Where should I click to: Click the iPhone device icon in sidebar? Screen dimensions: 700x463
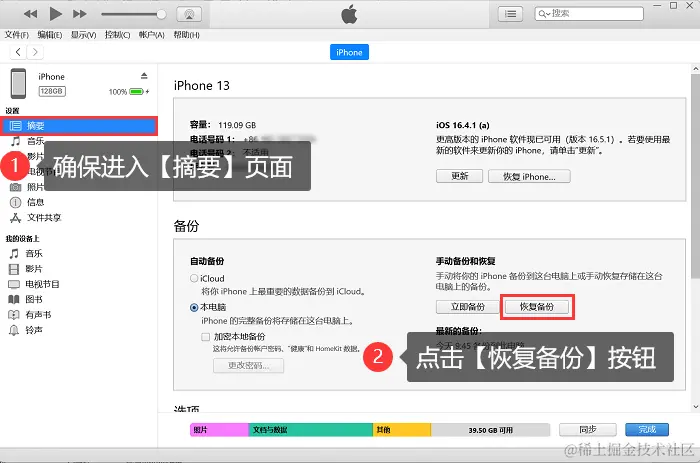[x=18, y=83]
